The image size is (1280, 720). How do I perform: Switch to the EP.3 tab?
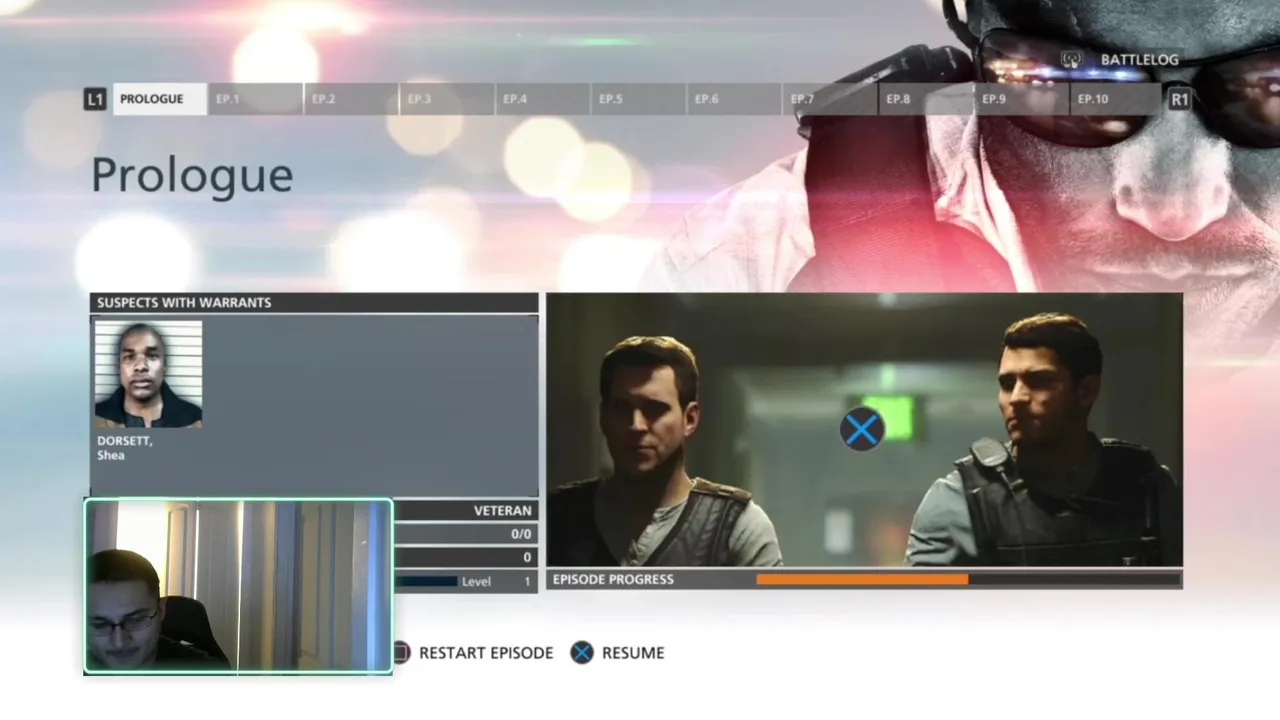tap(447, 99)
